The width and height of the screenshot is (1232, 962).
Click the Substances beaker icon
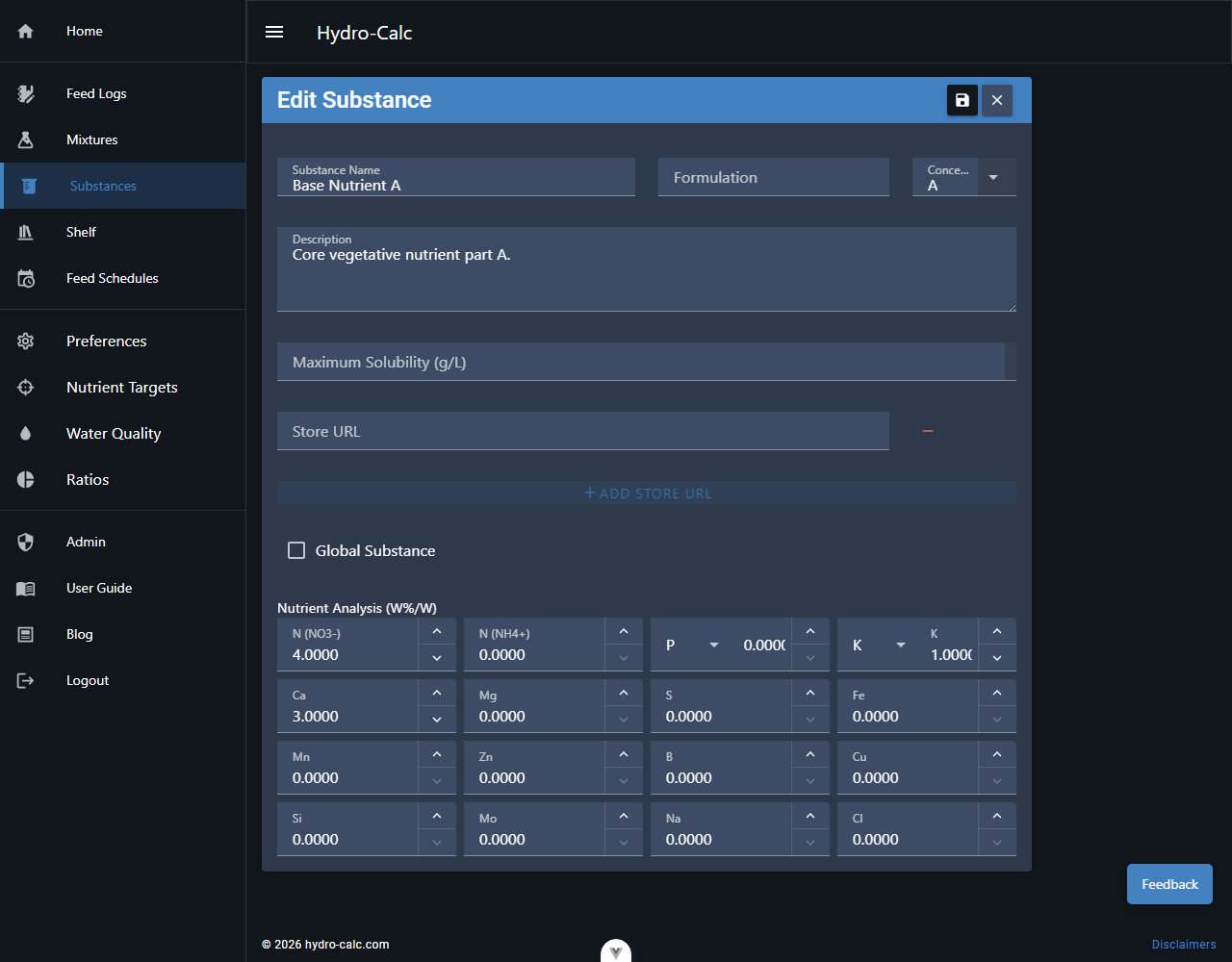point(30,186)
